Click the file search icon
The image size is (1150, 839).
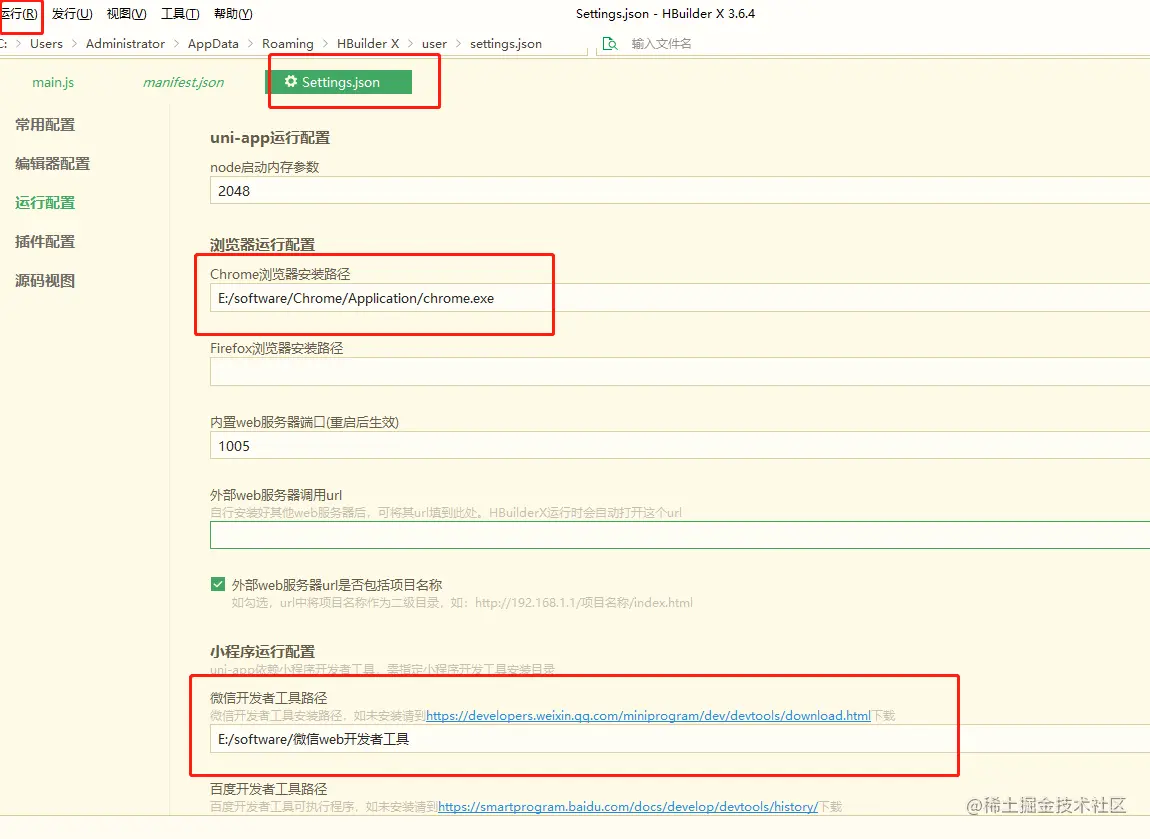pos(609,43)
